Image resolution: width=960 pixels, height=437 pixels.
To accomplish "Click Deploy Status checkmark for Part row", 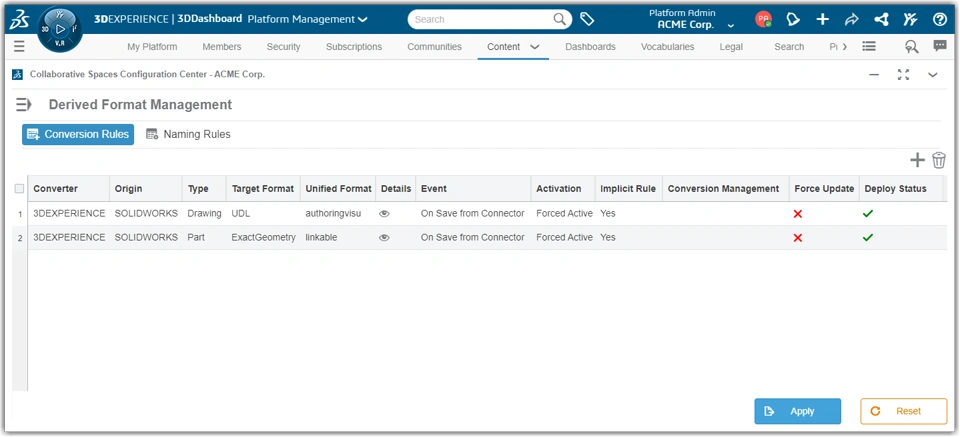I will [868, 237].
